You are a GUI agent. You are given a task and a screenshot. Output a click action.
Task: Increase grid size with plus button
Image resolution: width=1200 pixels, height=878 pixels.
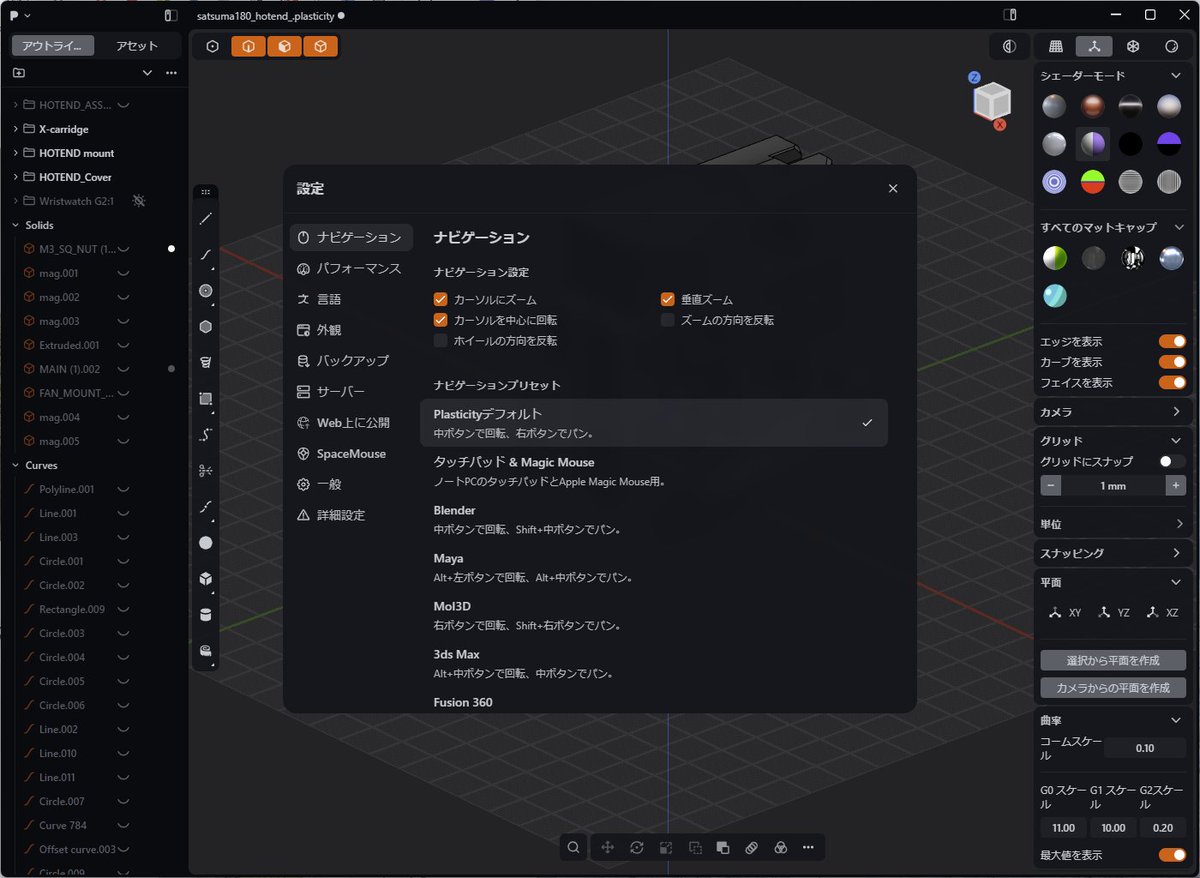coord(1175,485)
